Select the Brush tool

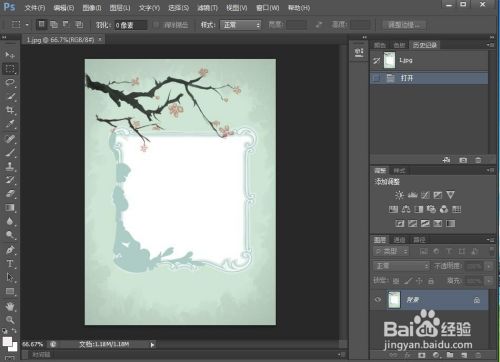point(10,152)
